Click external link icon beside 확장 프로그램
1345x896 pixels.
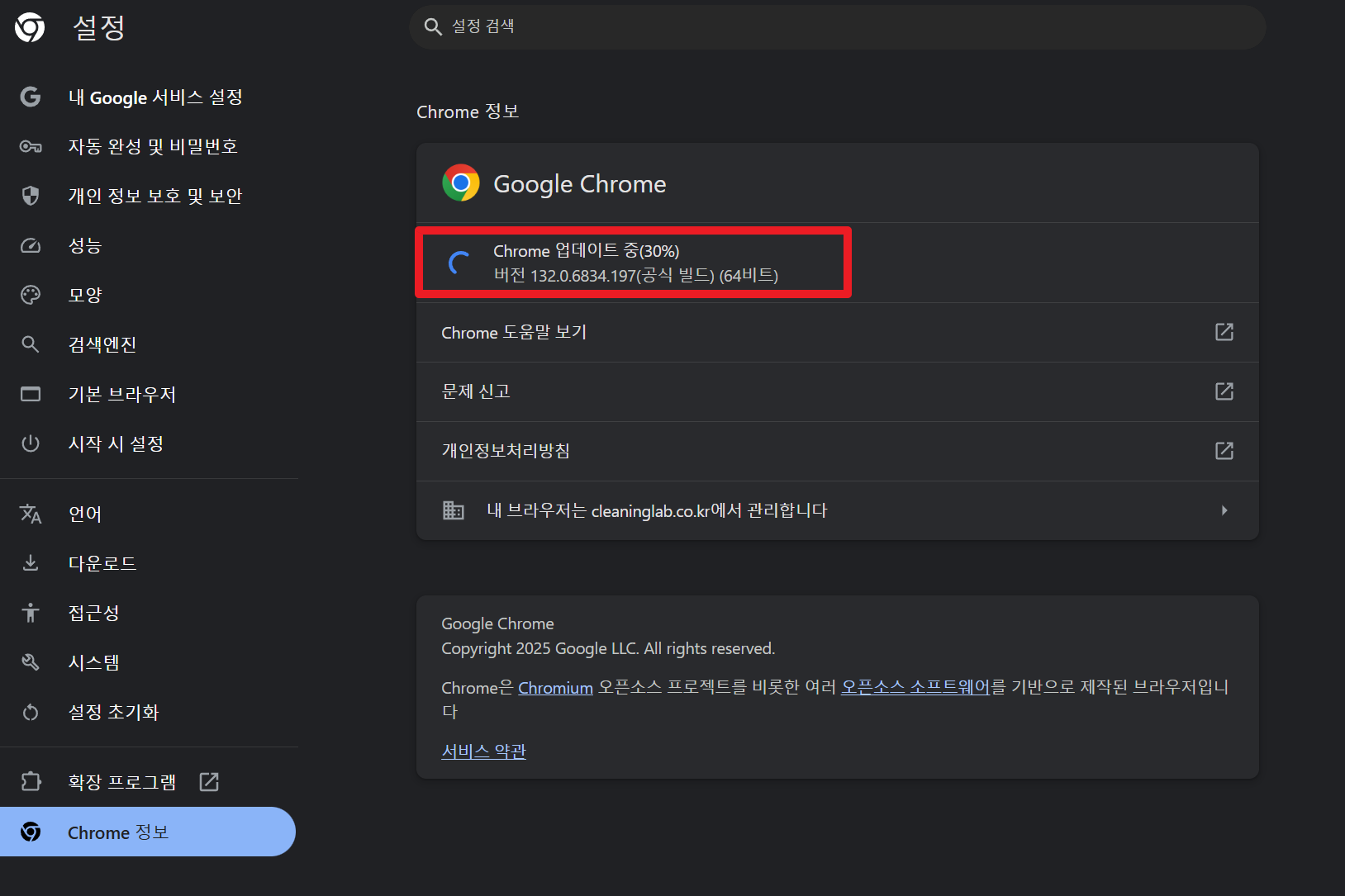point(209,781)
